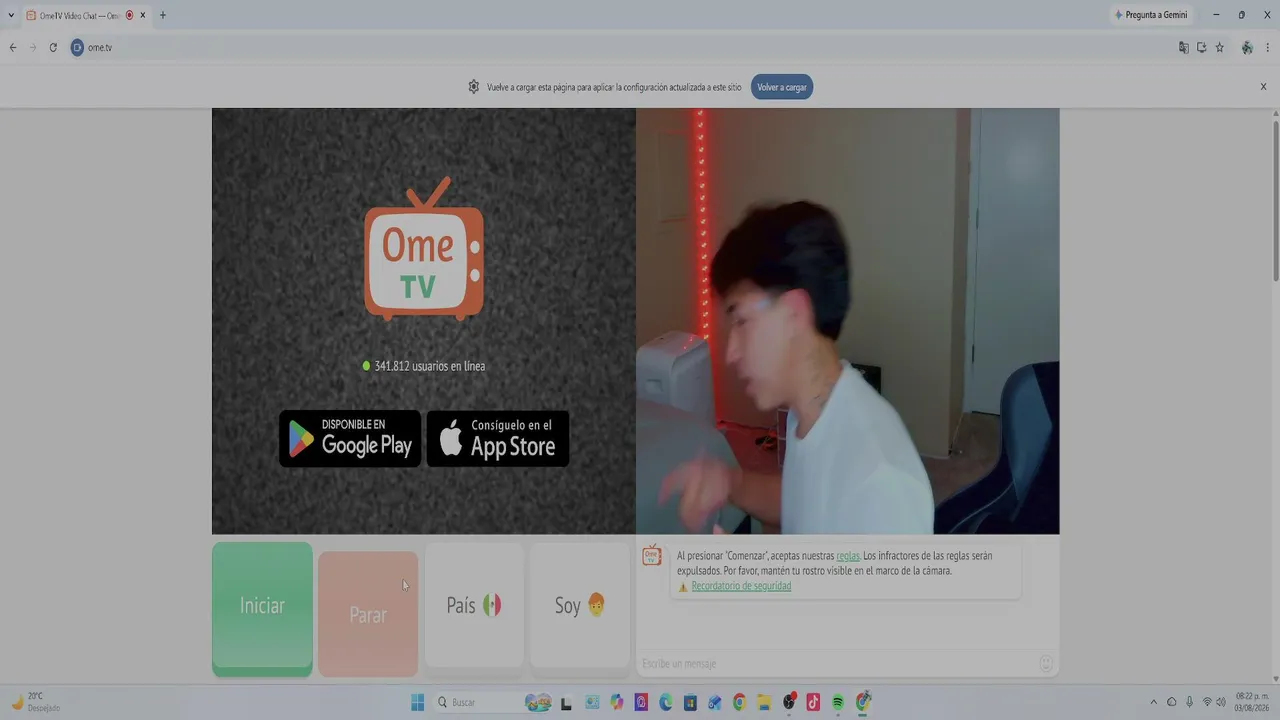
Task: Click the Escribe un mensaje field
Action: (838, 663)
